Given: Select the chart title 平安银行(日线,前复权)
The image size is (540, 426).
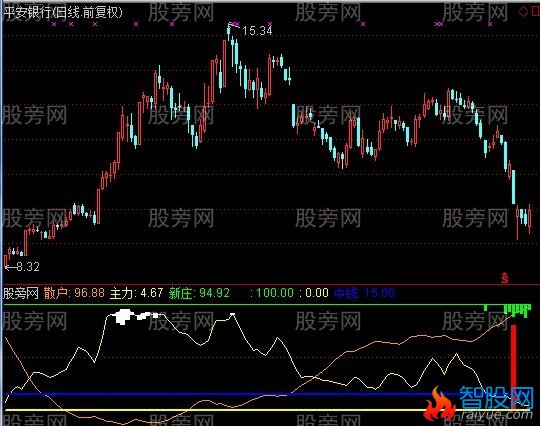Looking at the screenshot, I should click(63, 12).
